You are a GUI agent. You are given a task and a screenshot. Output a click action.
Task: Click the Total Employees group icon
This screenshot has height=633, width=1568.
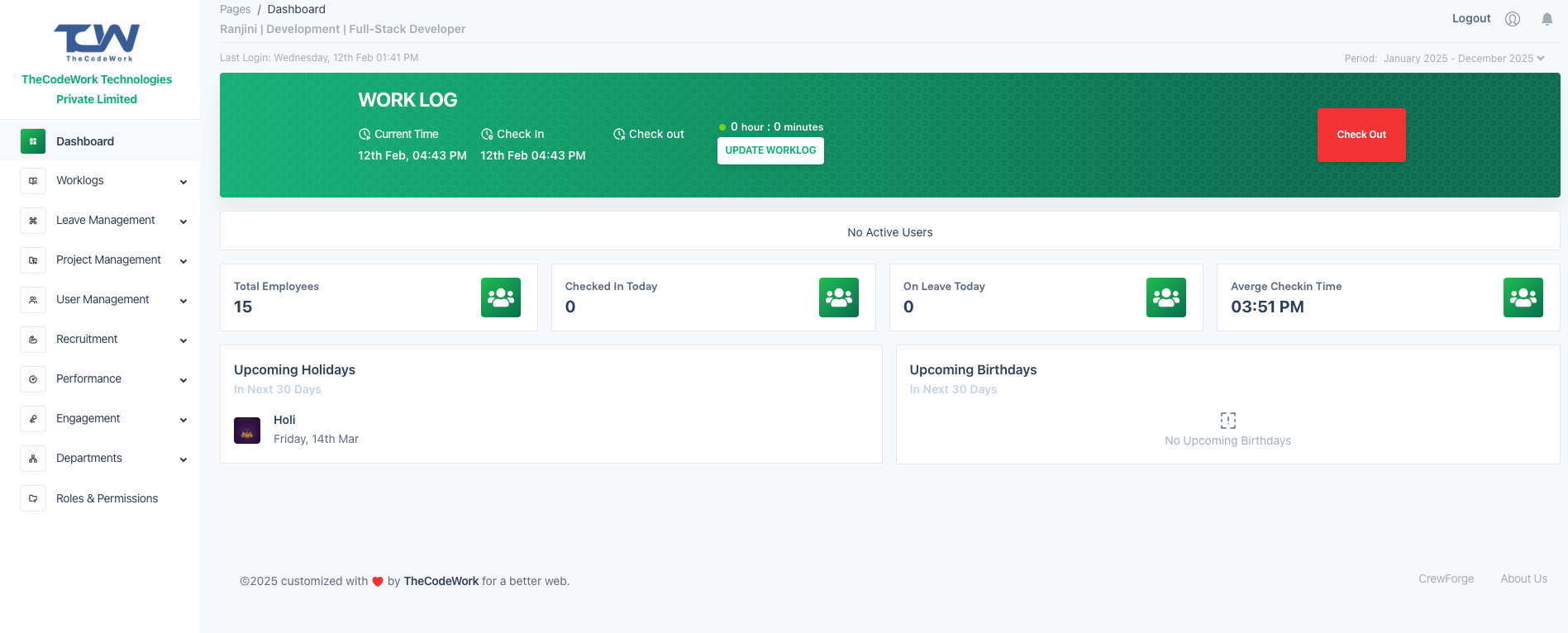(x=501, y=297)
